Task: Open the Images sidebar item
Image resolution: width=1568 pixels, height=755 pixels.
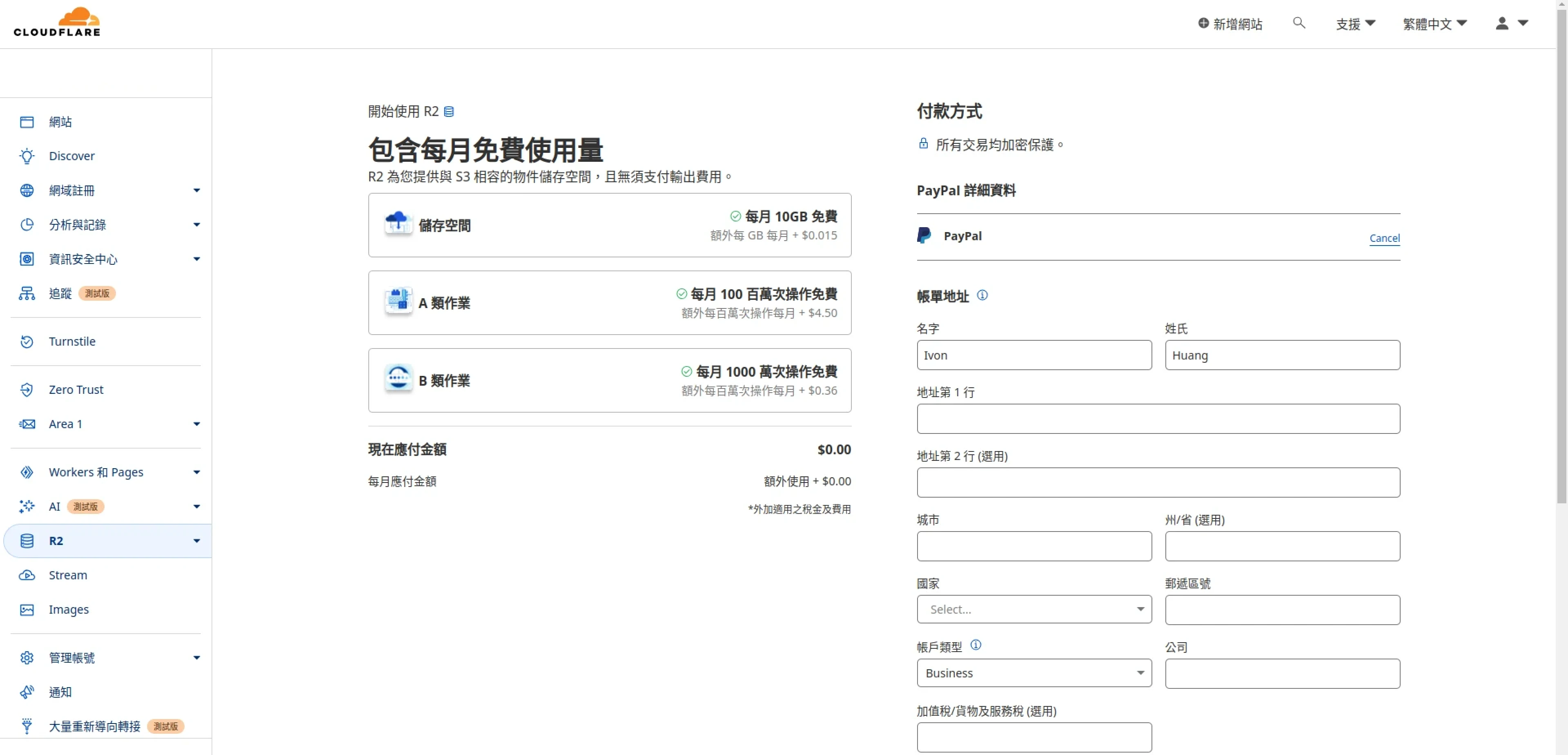Action: click(x=68, y=609)
